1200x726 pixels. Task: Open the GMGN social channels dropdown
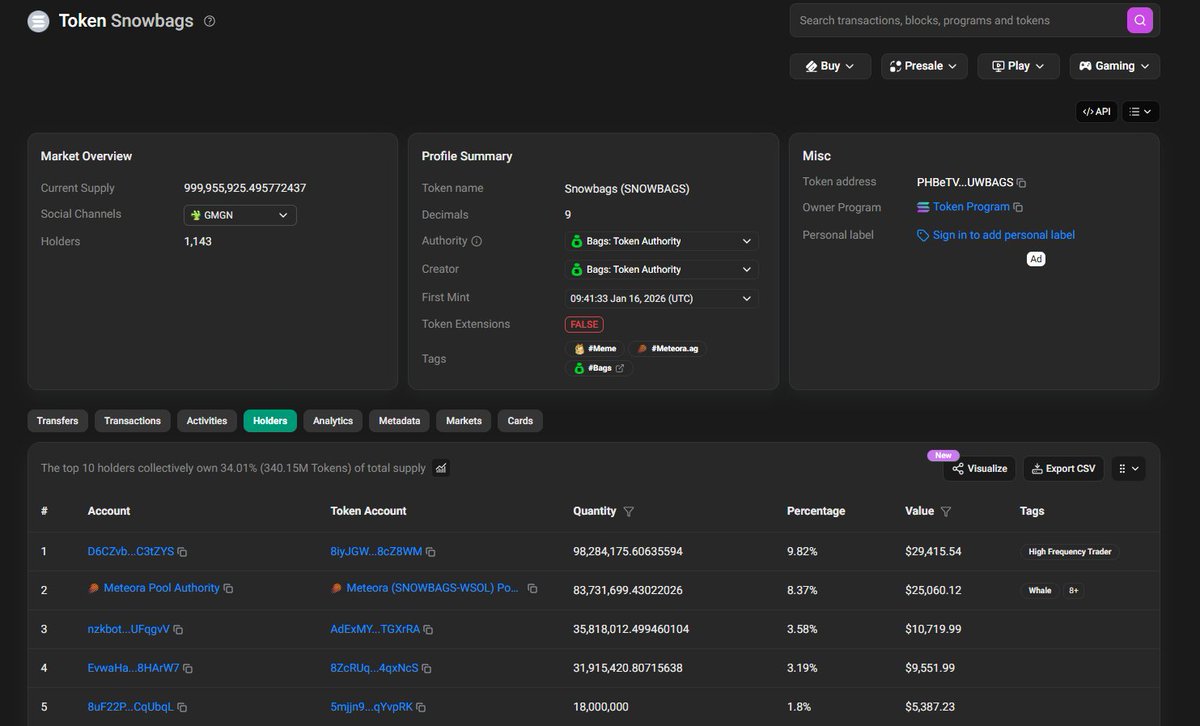(239, 214)
